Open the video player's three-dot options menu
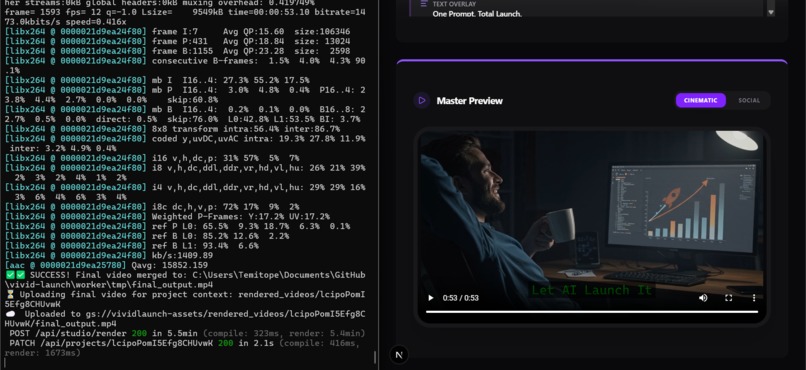Screen dimensions: 806x370 click(754, 298)
